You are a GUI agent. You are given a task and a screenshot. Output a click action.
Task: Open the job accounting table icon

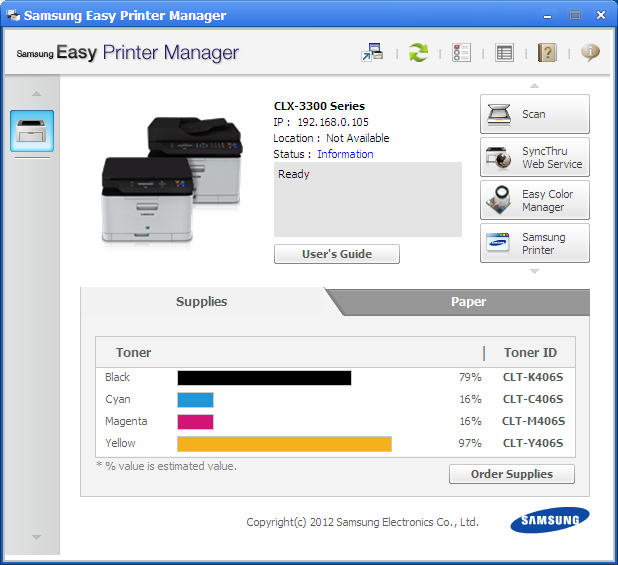coord(504,52)
